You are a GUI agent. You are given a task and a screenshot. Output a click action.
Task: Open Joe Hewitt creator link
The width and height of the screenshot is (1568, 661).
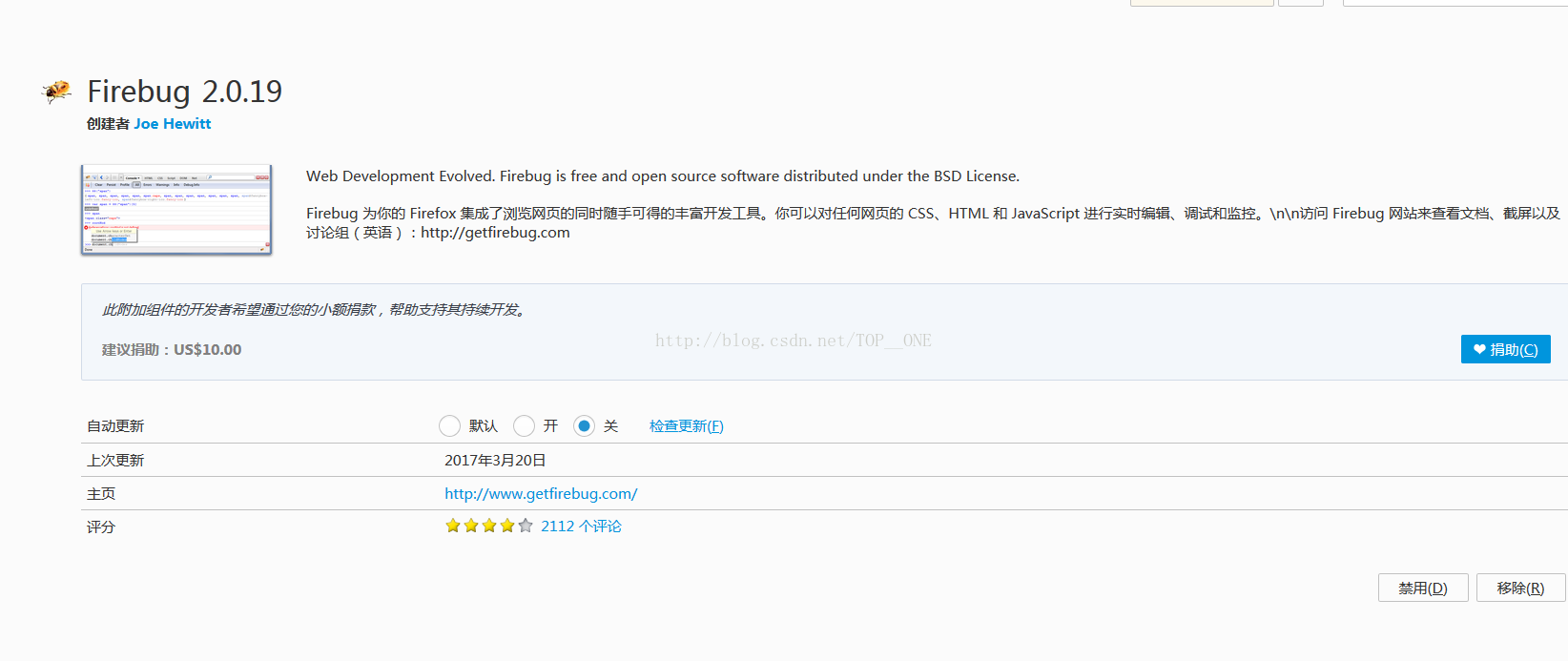click(173, 124)
